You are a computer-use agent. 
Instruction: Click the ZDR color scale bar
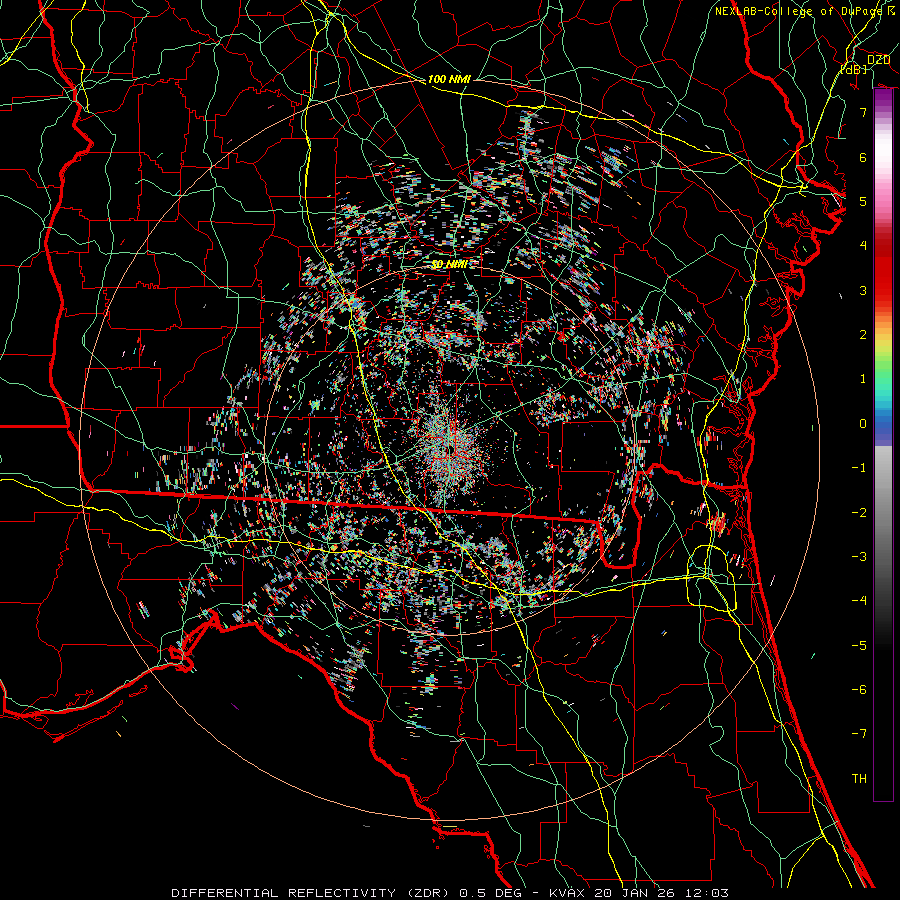pyautogui.click(x=883, y=445)
